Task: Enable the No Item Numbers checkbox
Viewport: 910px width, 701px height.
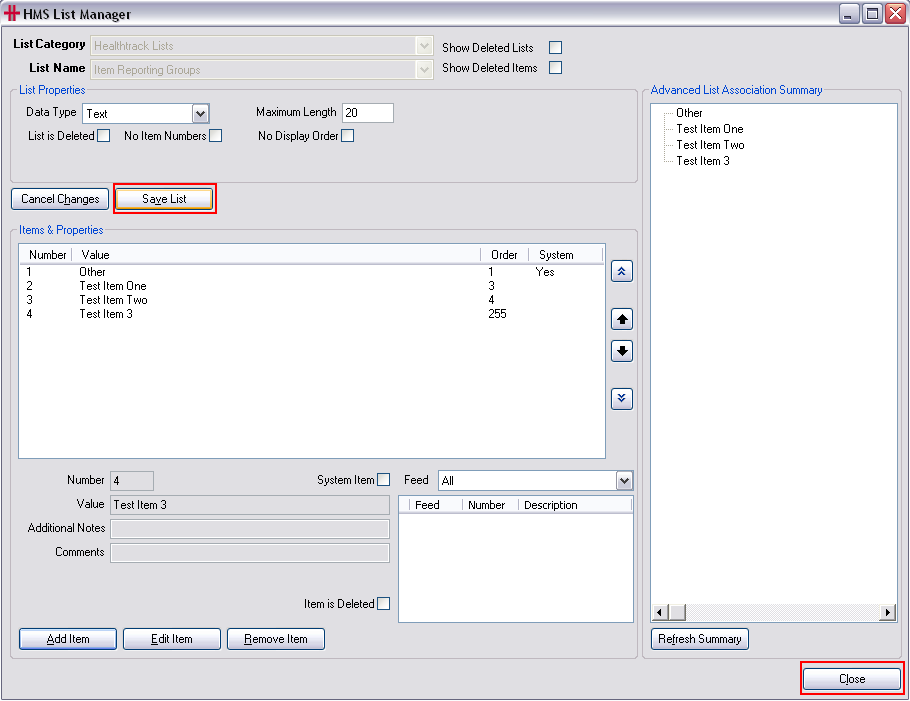Action: (215, 136)
